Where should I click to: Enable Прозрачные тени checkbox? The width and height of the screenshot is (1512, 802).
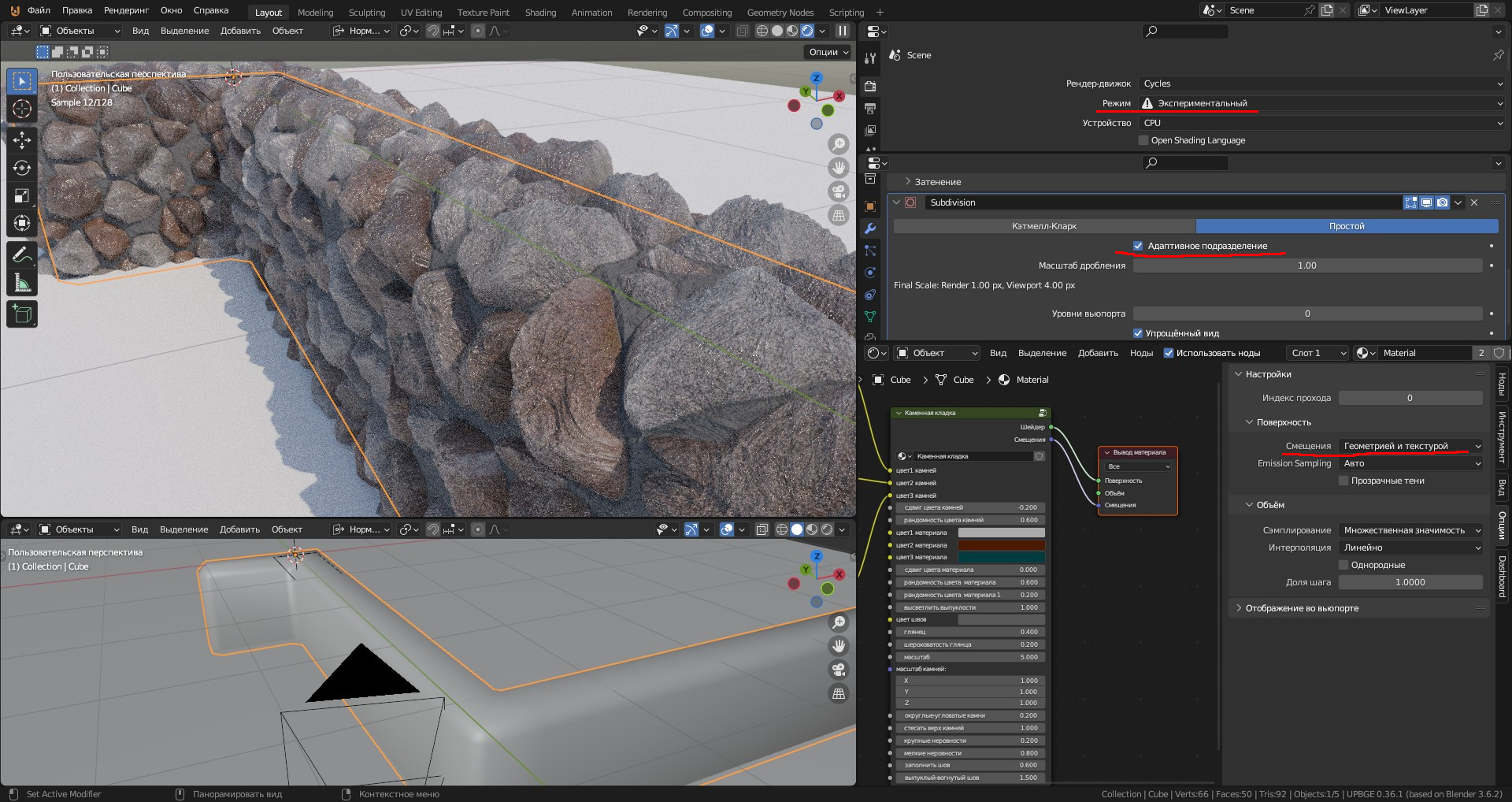click(1343, 481)
